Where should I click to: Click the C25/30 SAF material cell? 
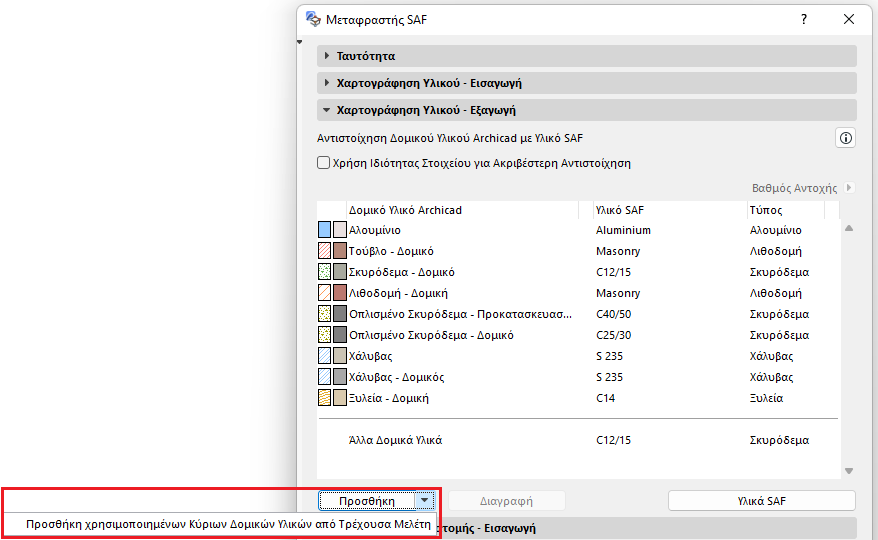613,335
